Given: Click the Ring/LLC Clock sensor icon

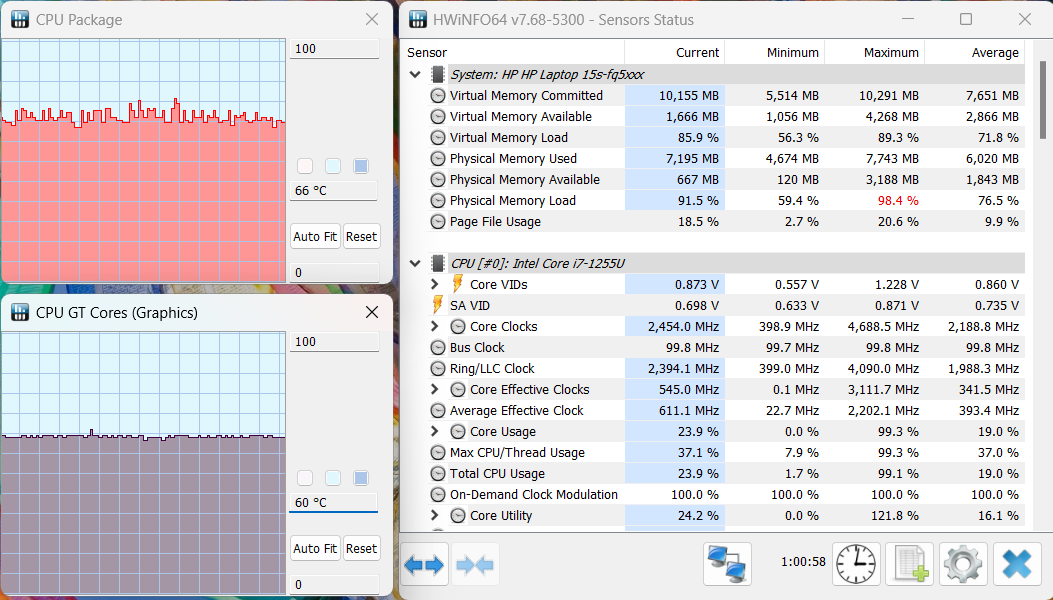Looking at the screenshot, I should click(x=438, y=368).
